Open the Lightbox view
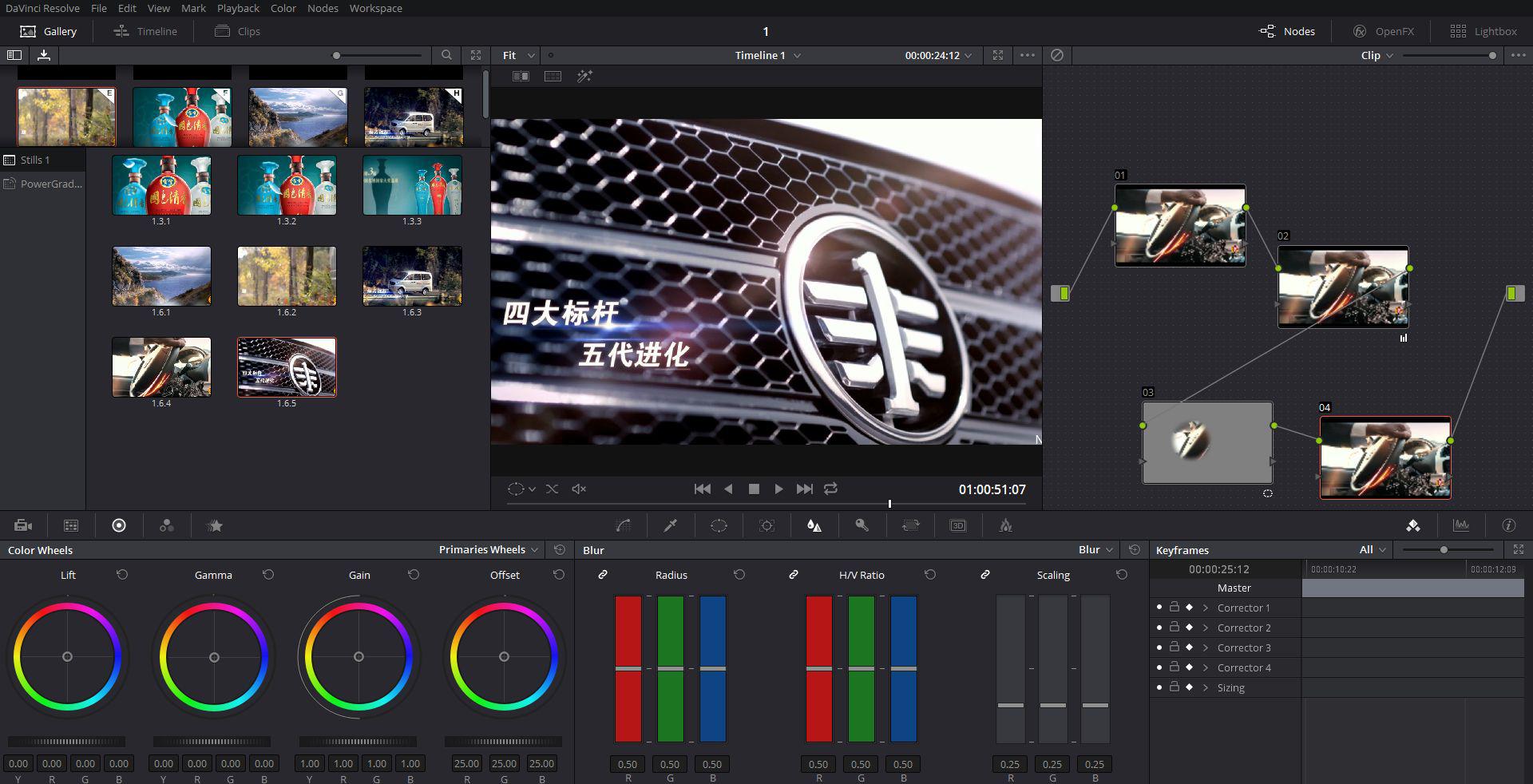The width and height of the screenshot is (1533, 784). click(1483, 31)
